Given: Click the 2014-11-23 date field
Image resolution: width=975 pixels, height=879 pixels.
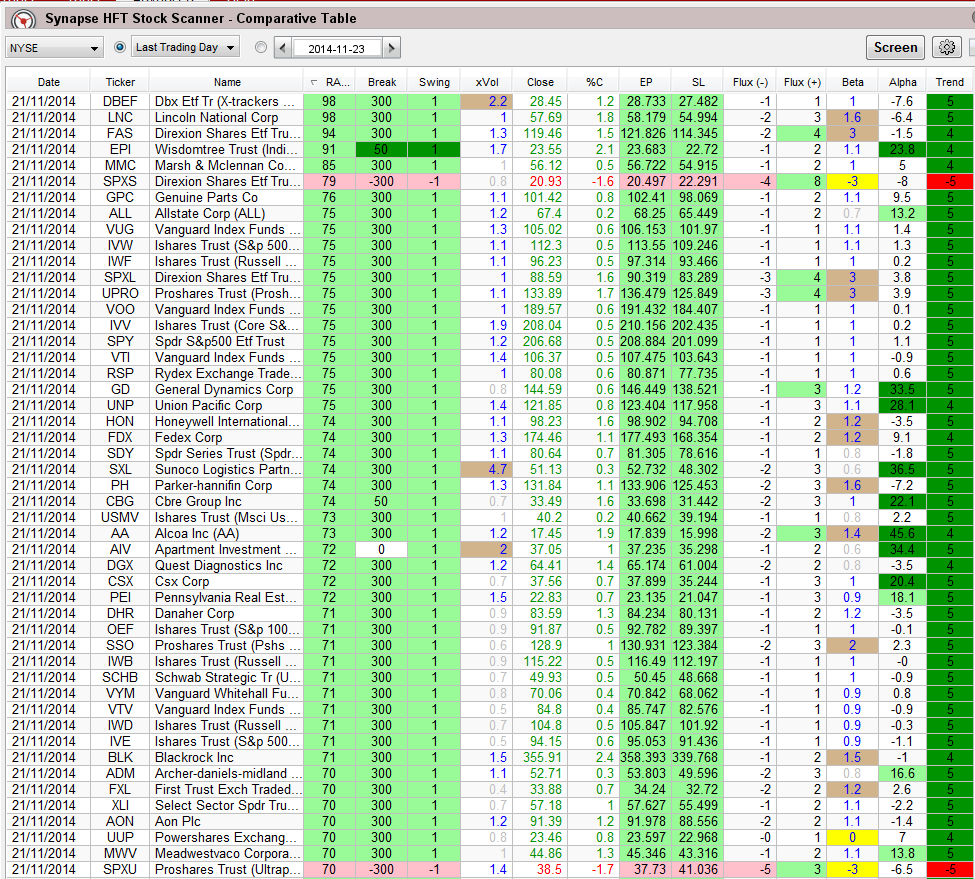Looking at the screenshot, I should tap(336, 47).
